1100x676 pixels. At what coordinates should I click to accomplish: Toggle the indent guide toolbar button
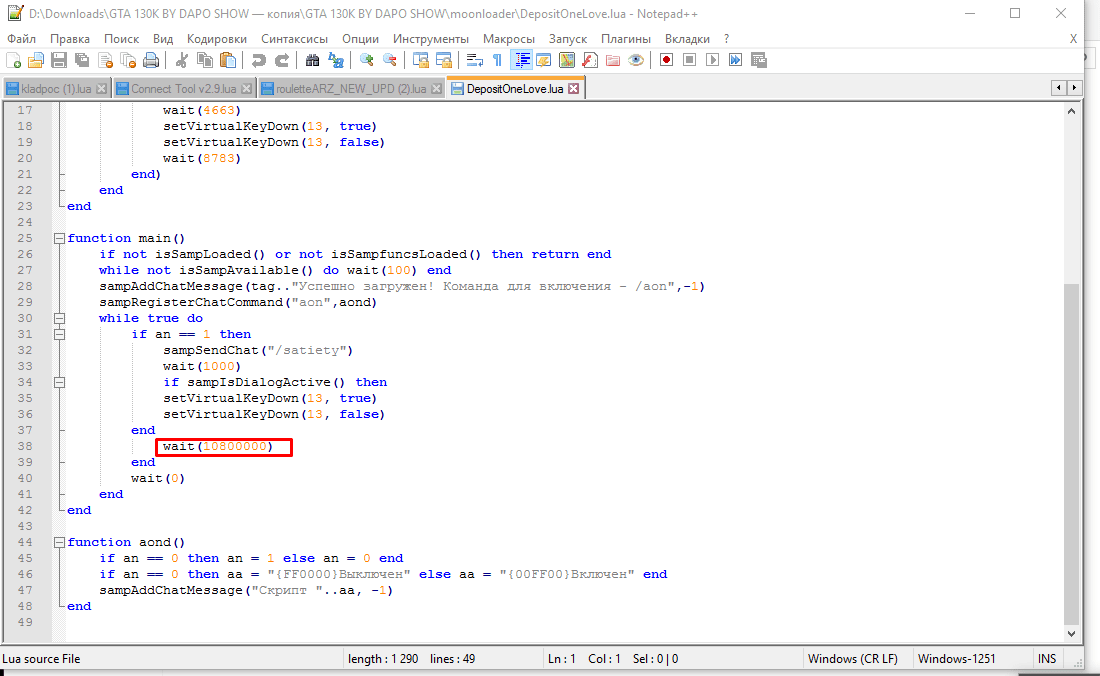pos(521,60)
